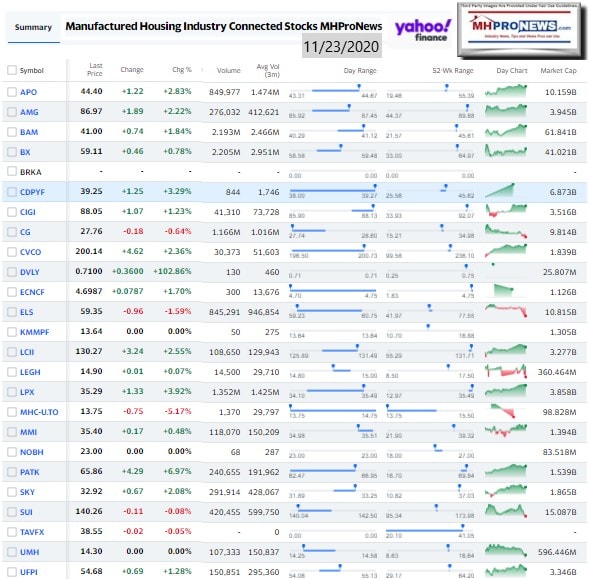Check the PATK row checkbox
The width and height of the screenshot is (589, 579).
[x=12, y=472]
